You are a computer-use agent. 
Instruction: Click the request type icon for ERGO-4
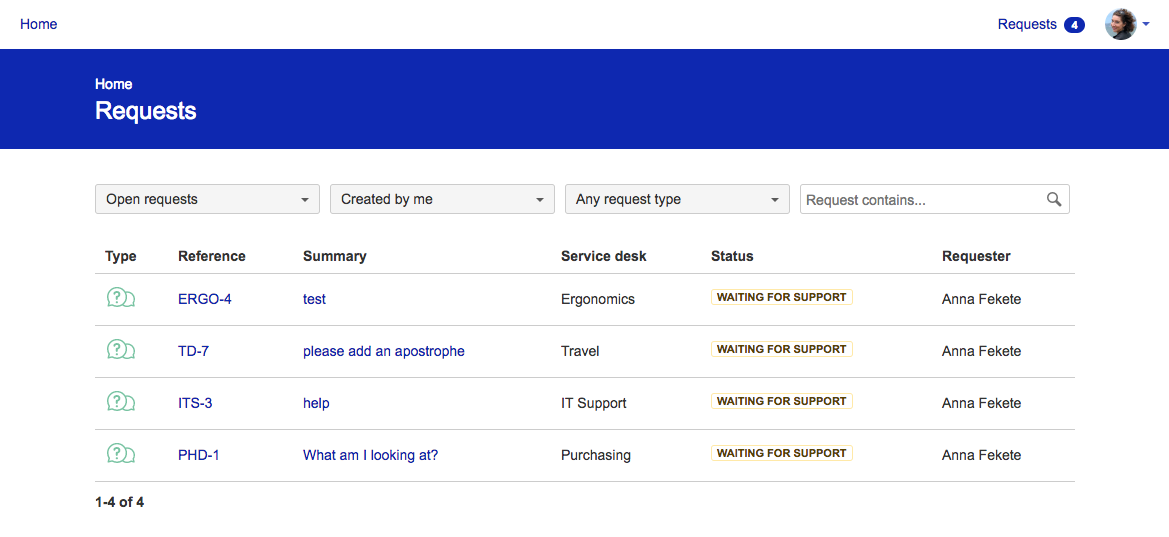click(121, 298)
